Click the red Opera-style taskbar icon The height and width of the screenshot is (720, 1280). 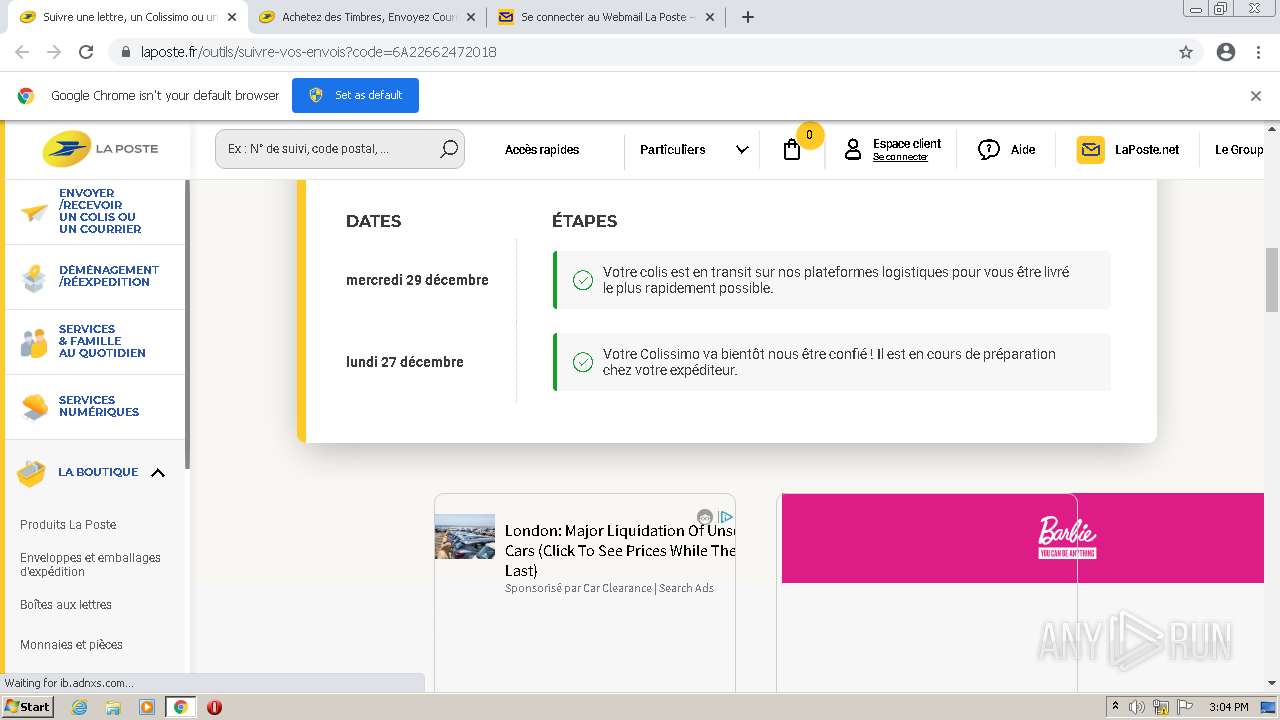(214, 707)
